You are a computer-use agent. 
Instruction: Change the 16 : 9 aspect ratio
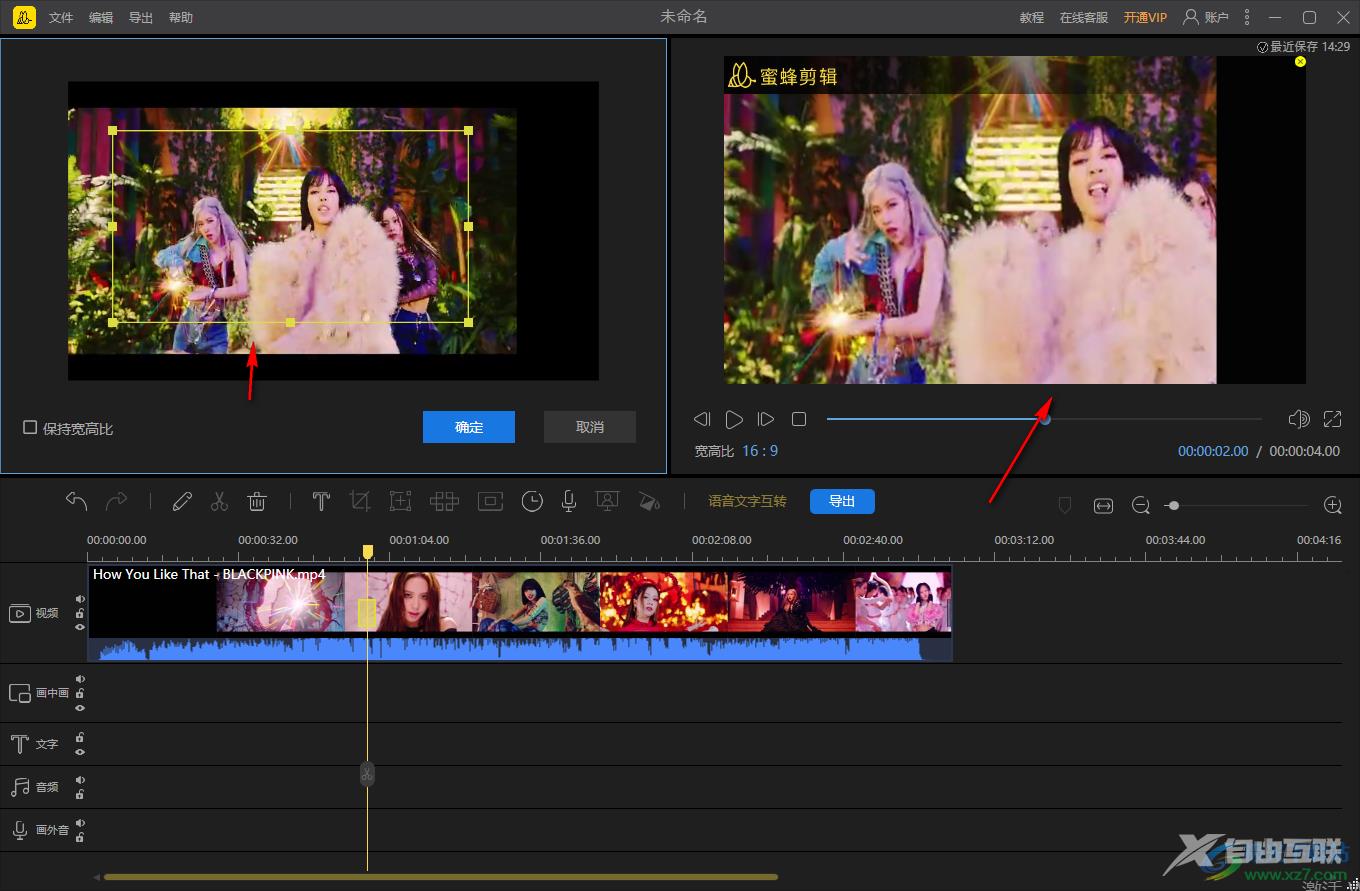tap(760, 451)
